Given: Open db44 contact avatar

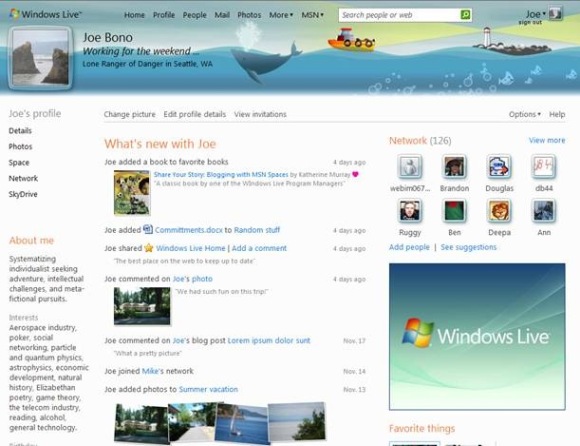Looking at the screenshot, I should [x=544, y=167].
